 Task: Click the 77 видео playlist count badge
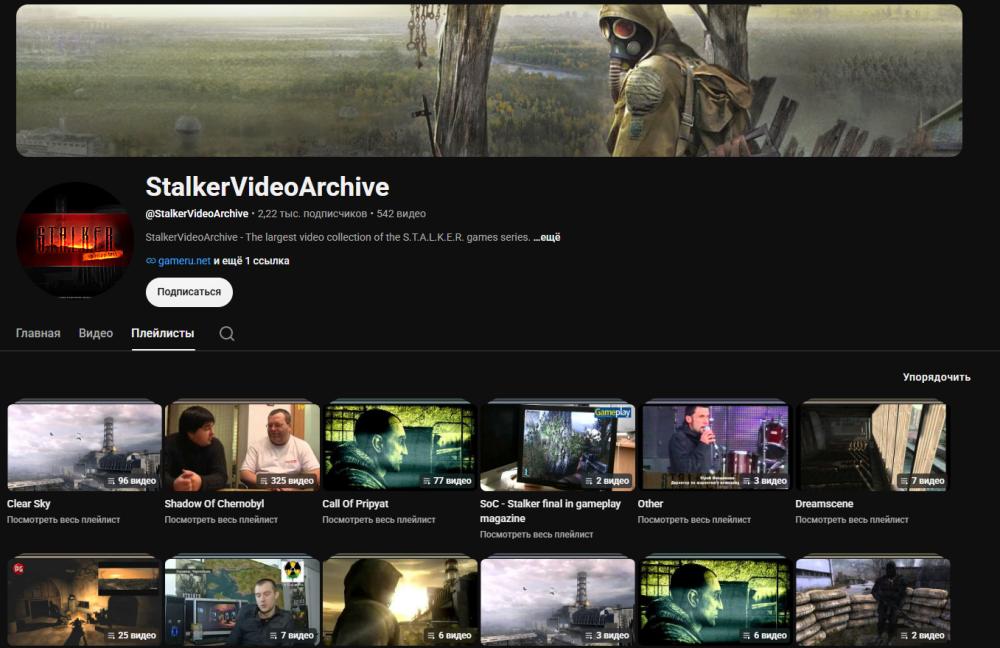(x=447, y=481)
